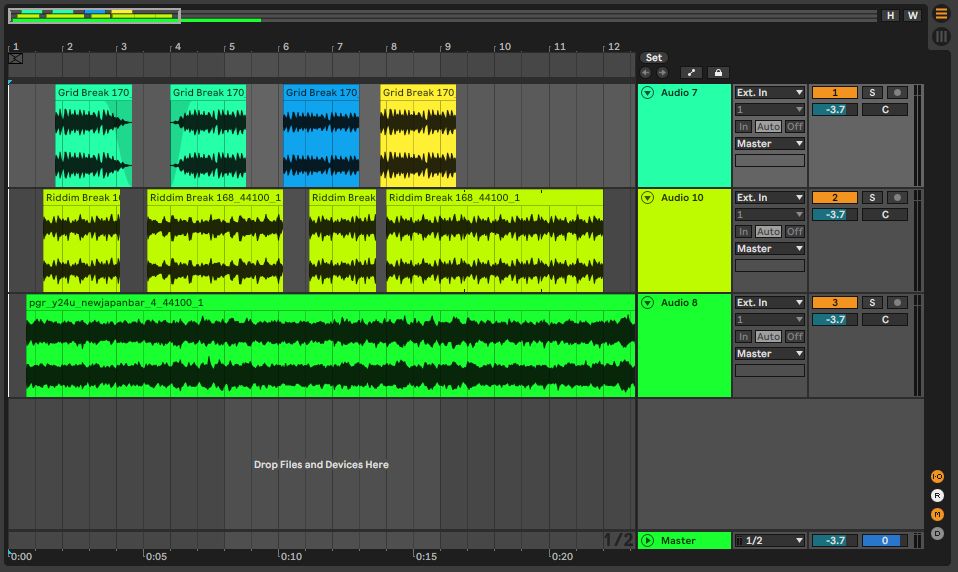Toggle the lock envelopes icon
The image size is (958, 572).
click(x=718, y=73)
